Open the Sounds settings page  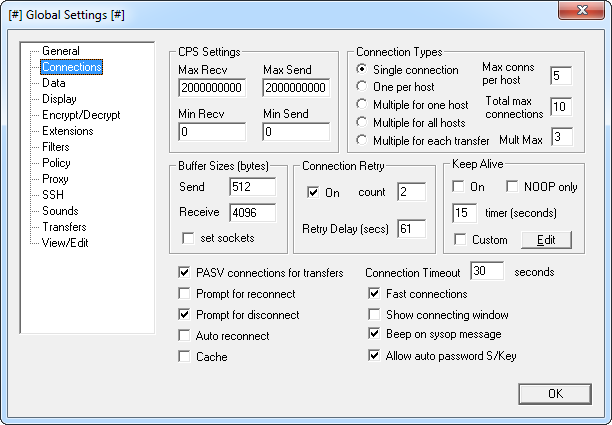pos(60,211)
